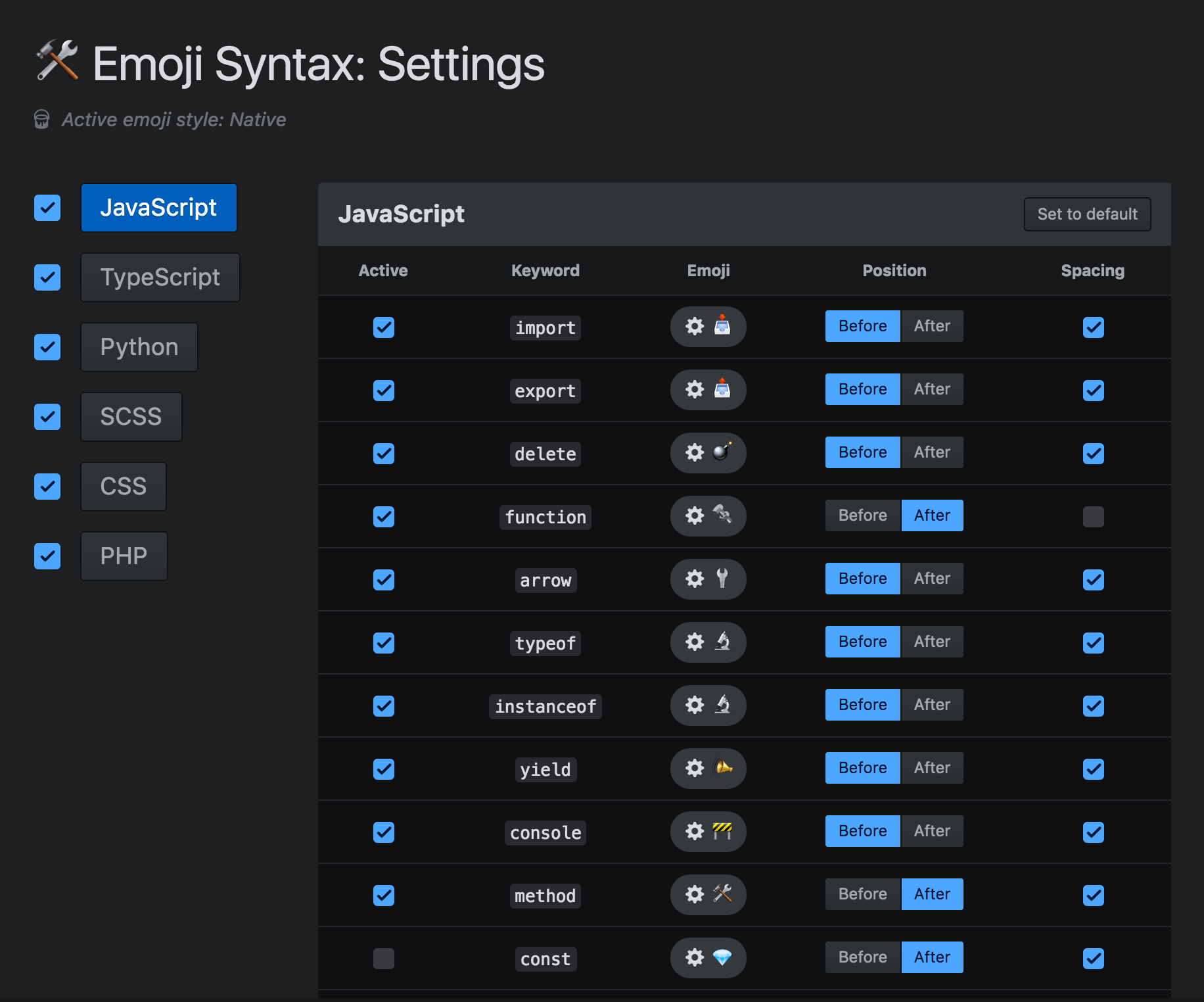This screenshot has width=1204, height=1002.
Task: Open the PHP settings tab
Action: point(124,556)
